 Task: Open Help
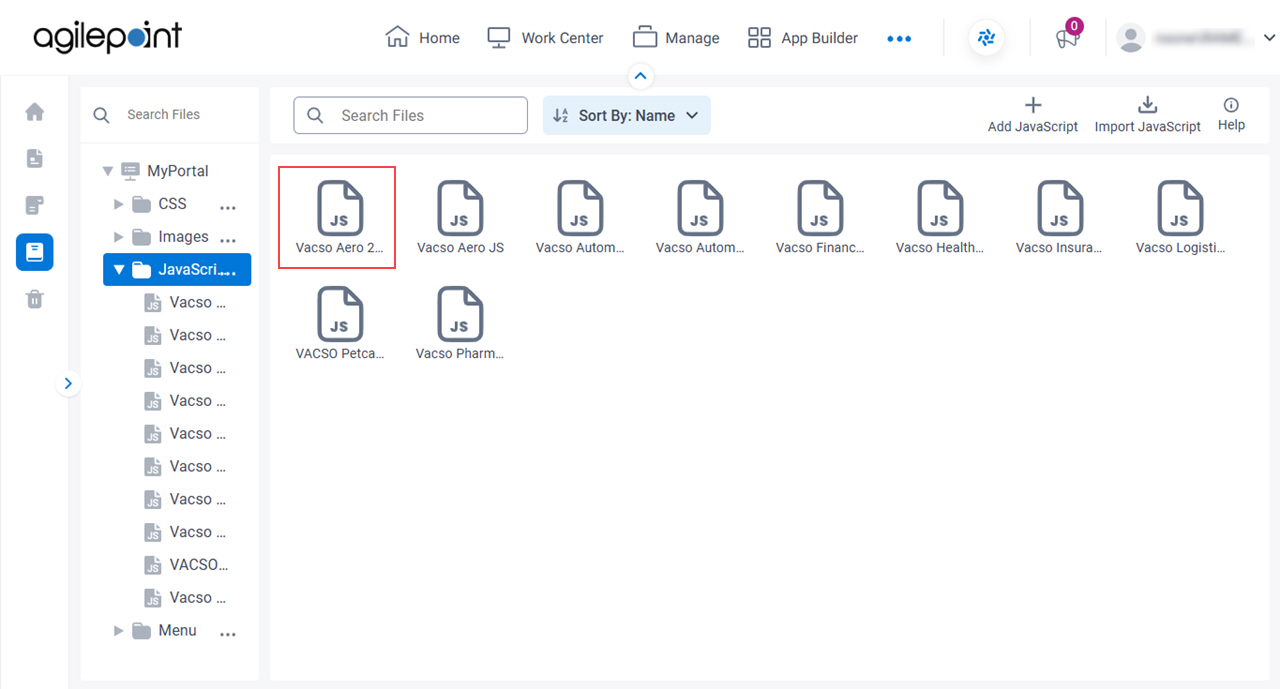pos(1231,115)
